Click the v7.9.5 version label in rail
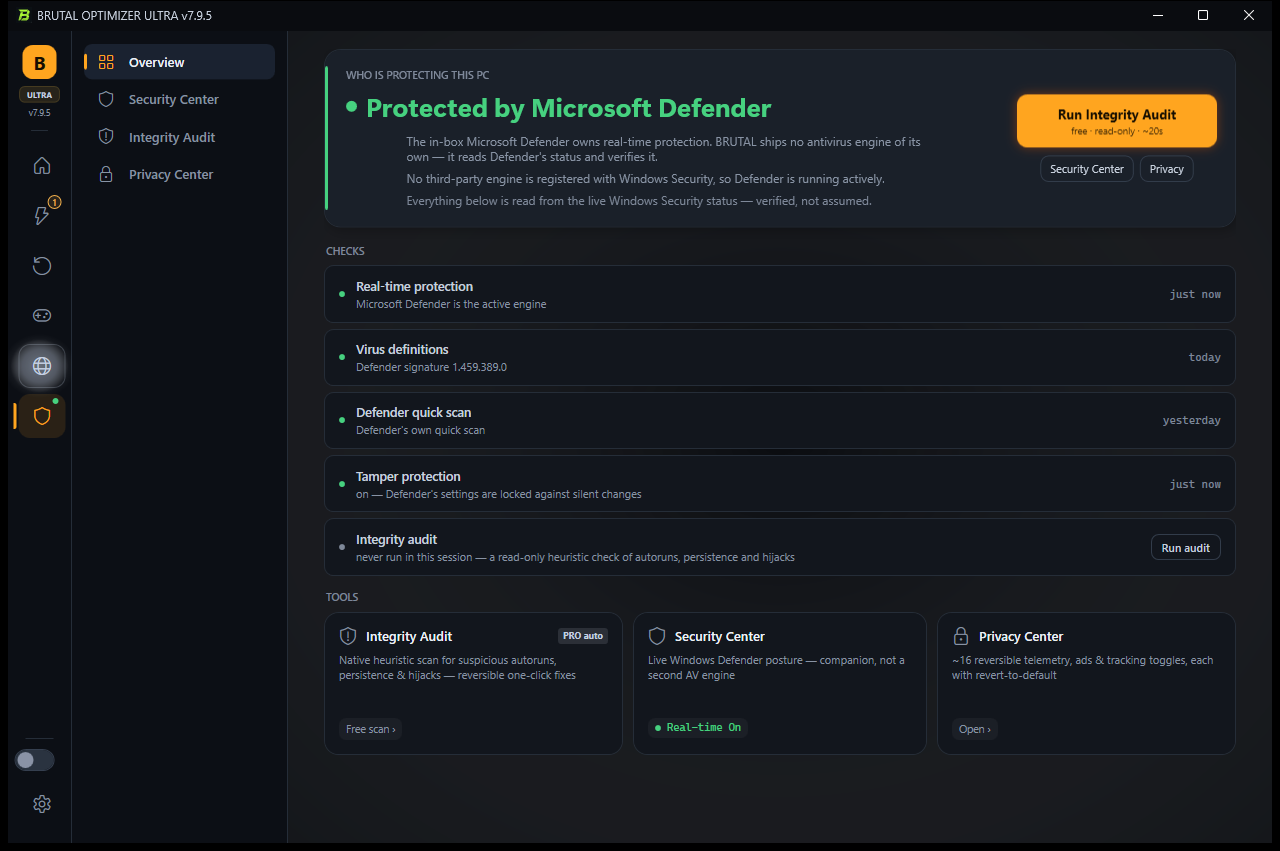 (x=40, y=112)
